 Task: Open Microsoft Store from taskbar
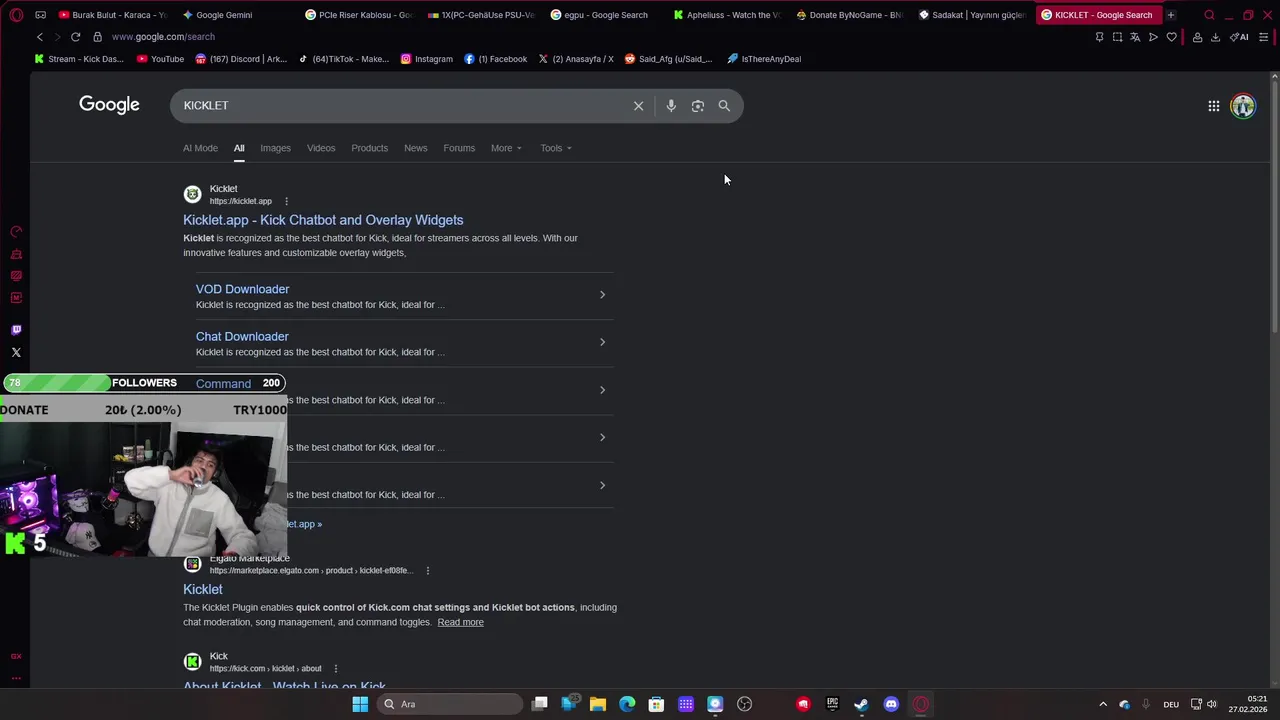pos(656,704)
